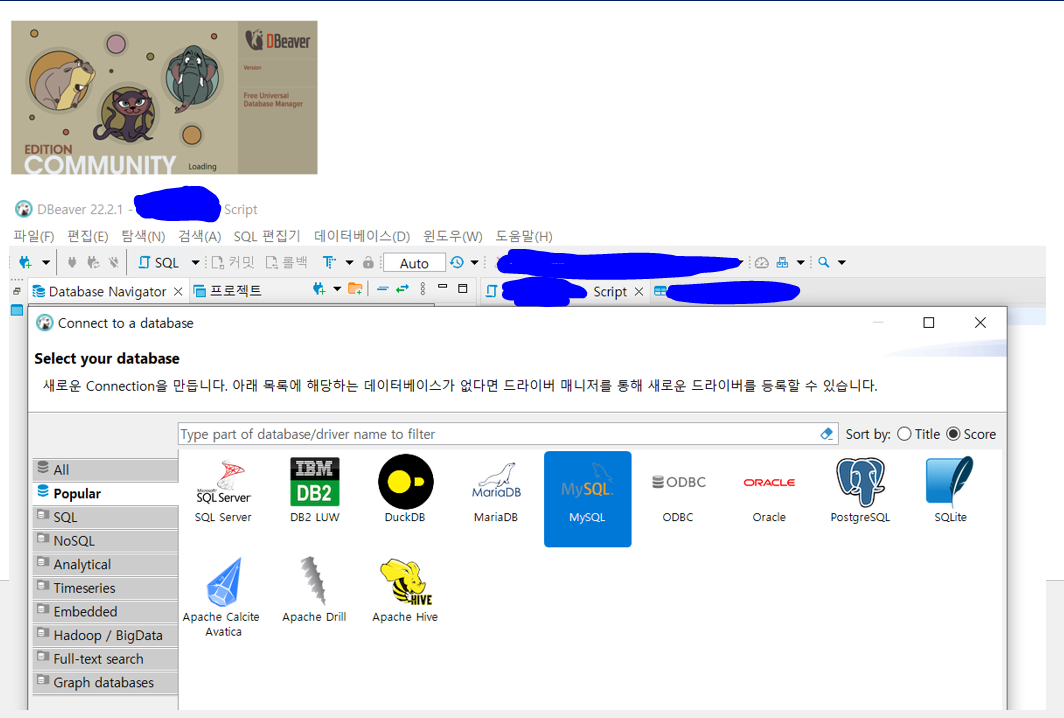Viewport: 1064px width, 718px height.
Task: Open the 탐색(N) menu
Action: coord(143,236)
